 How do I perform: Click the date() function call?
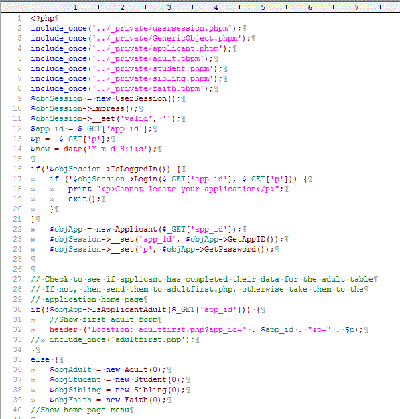click(x=109, y=149)
